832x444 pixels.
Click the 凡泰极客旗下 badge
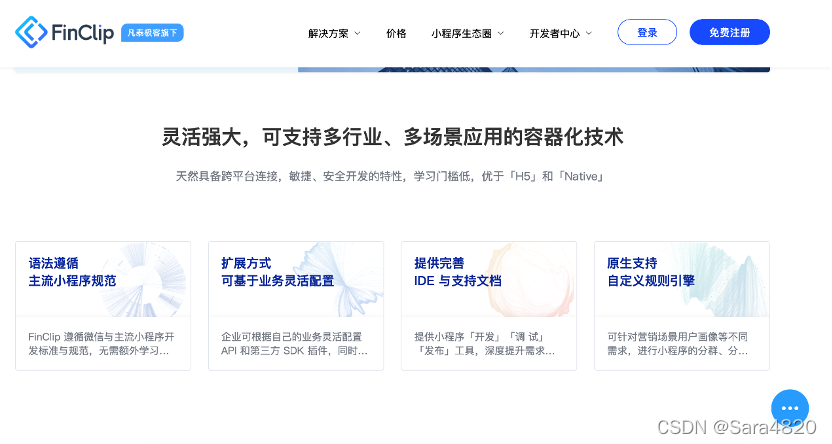point(152,33)
